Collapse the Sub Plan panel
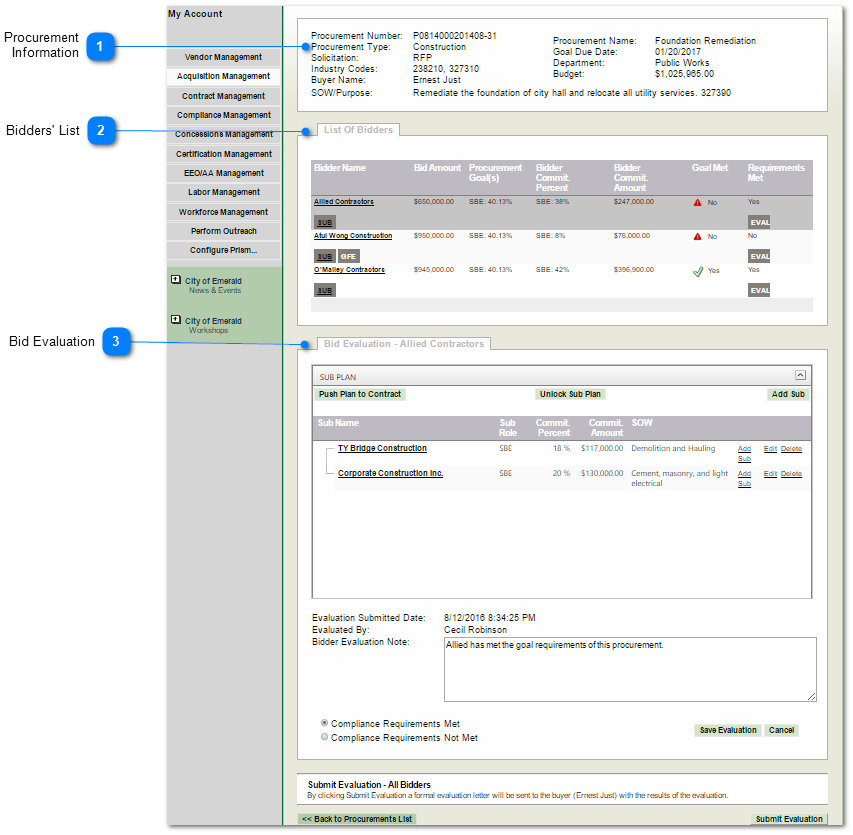This screenshot has width=853, height=835. (800, 375)
